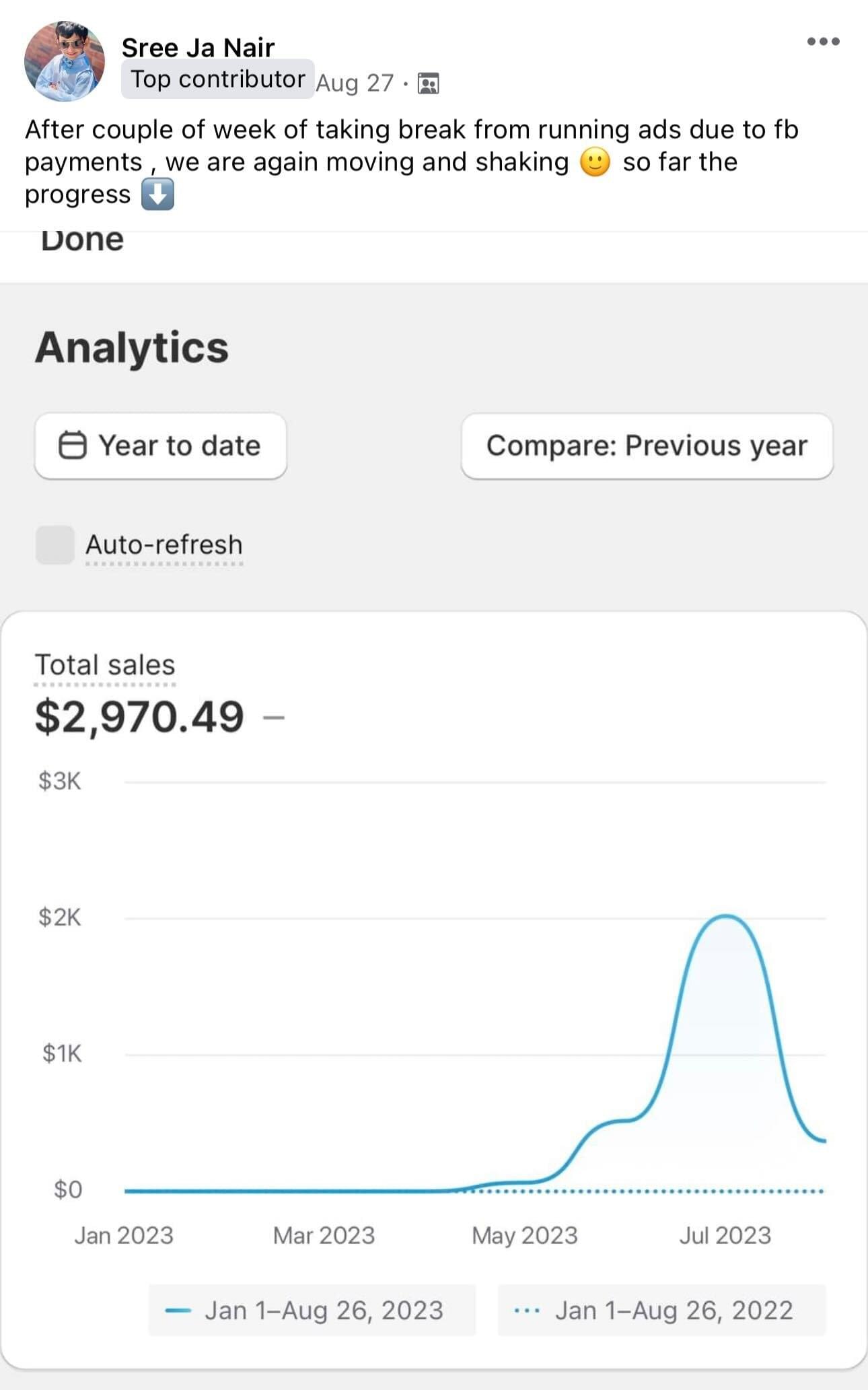
Task: Click the down-arrow emoji after 'progress'
Action: point(157,195)
